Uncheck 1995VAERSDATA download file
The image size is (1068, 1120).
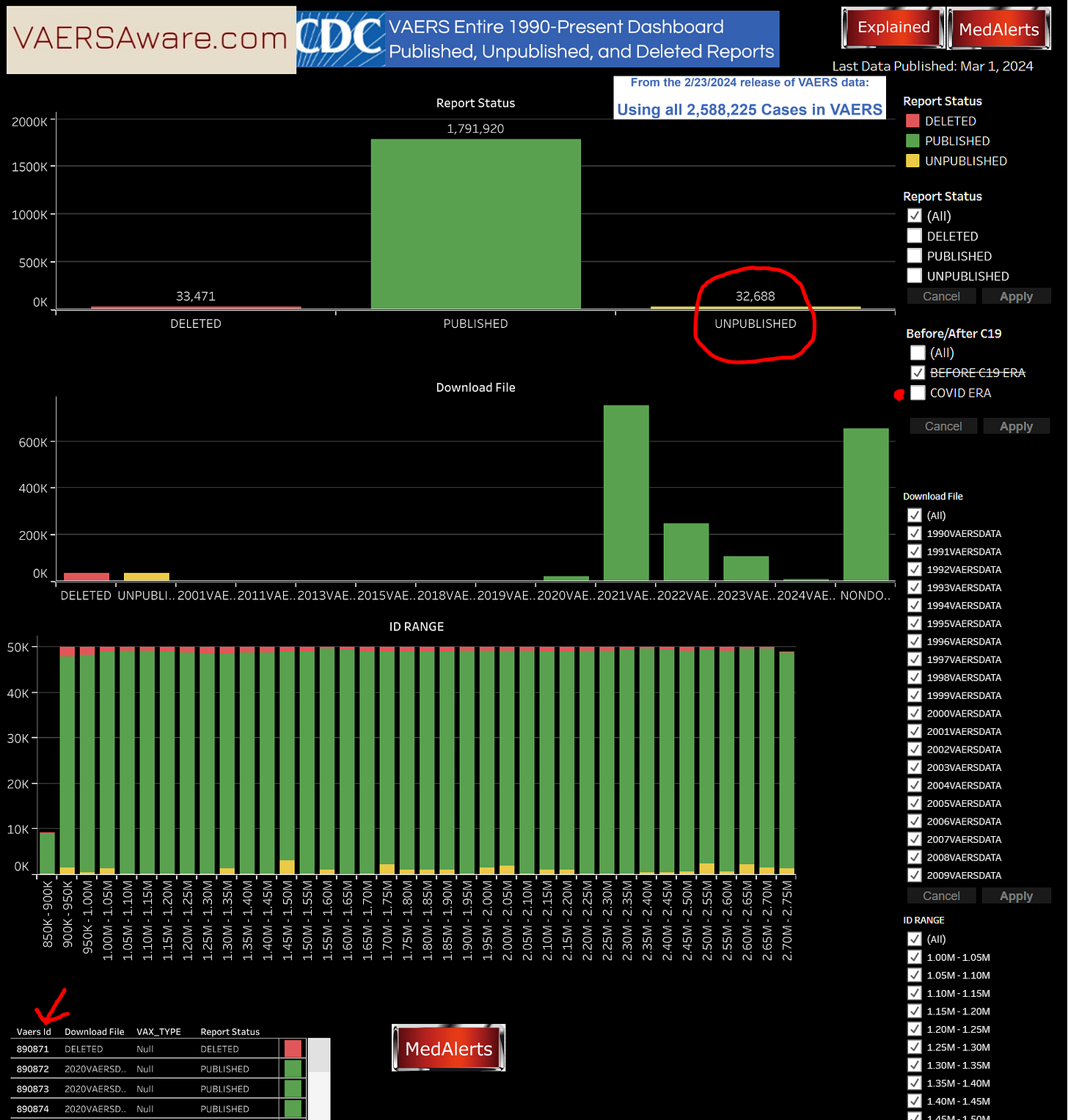pyautogui.click(x=914, y=623)
